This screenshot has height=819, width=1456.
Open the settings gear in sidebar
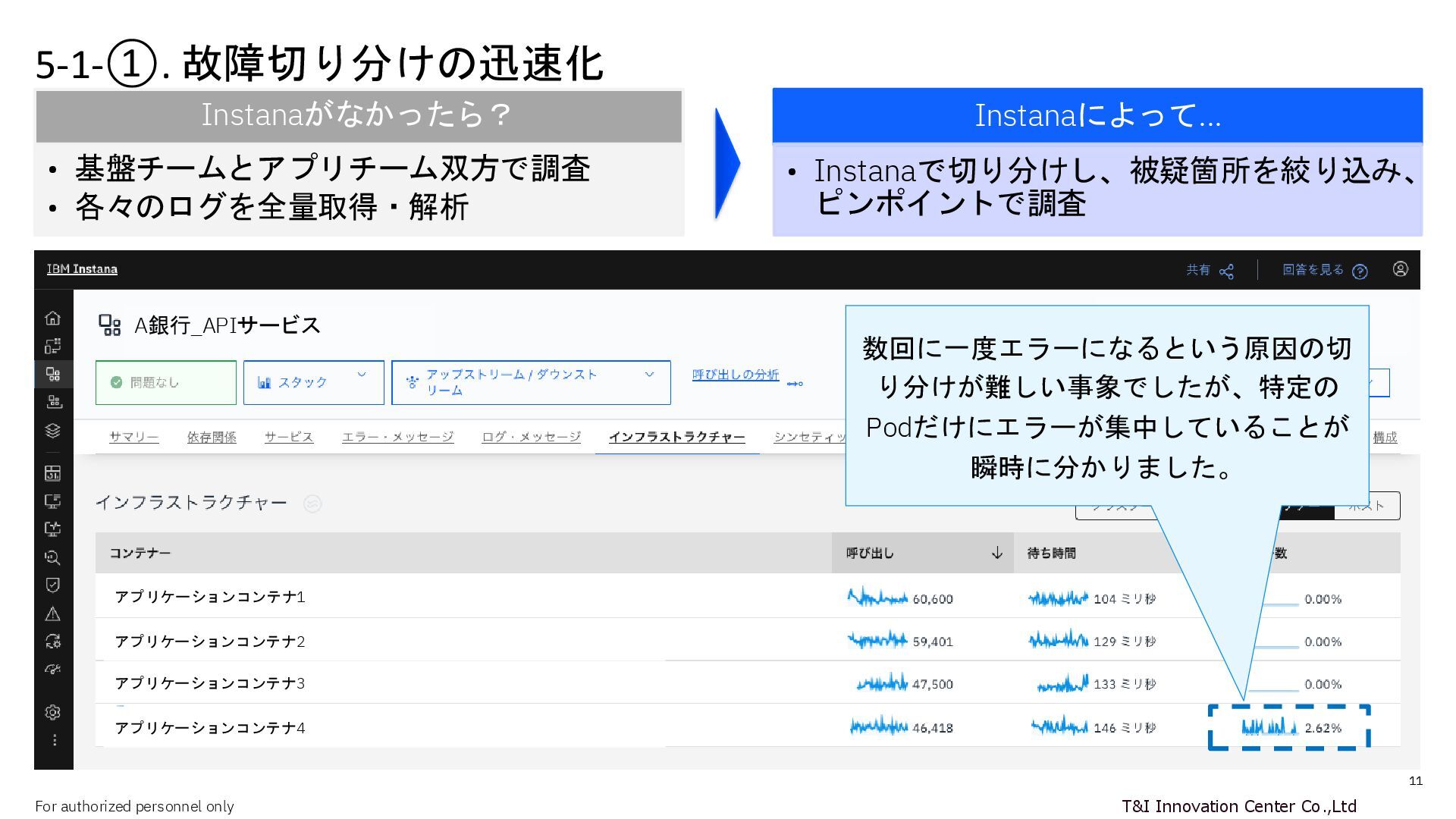click(x=52, y=712)
